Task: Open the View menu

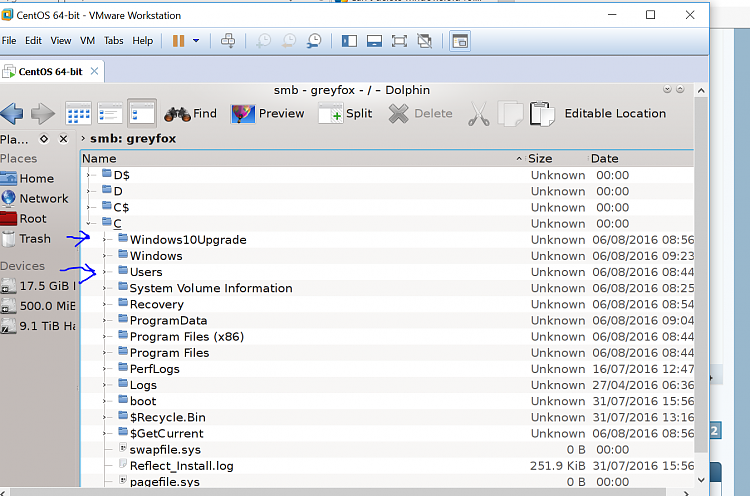Action: point(61,41)
